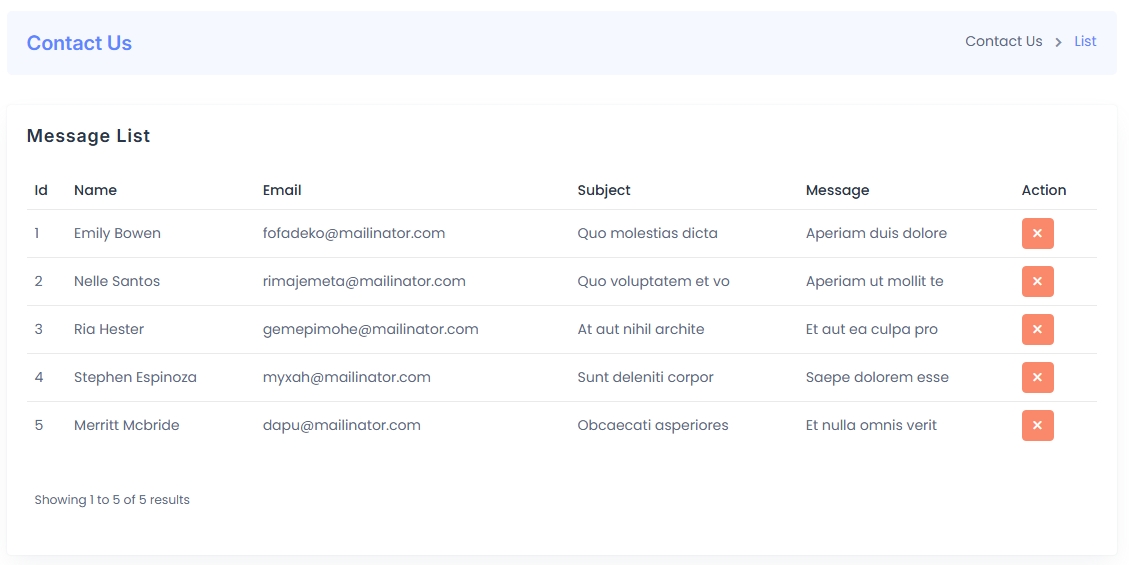Click message Et nulla omnis verit
The image size is (1129, 565).
click(x=871, y=425)
